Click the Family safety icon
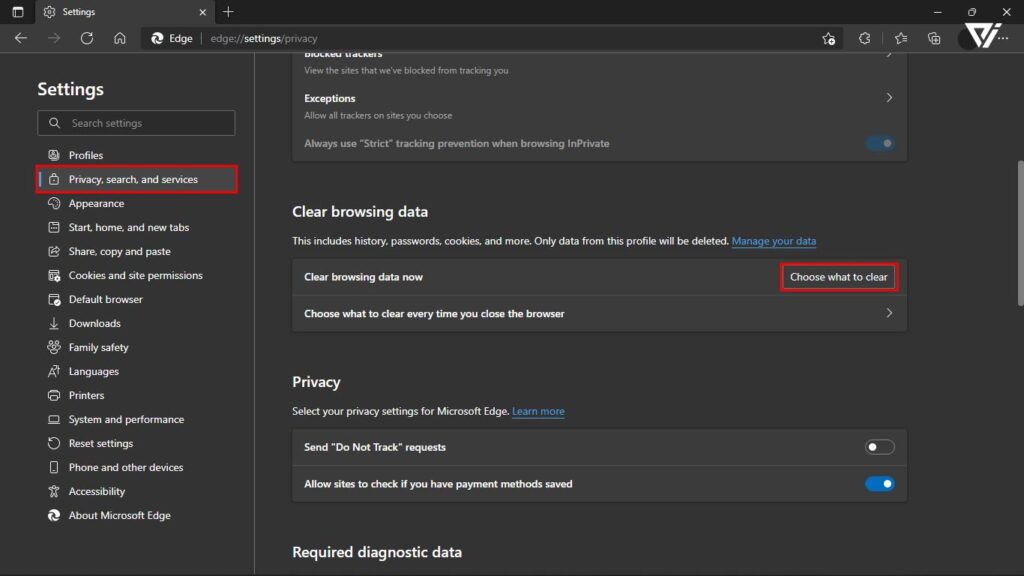1024x576 pixels. tap(54, 347)
